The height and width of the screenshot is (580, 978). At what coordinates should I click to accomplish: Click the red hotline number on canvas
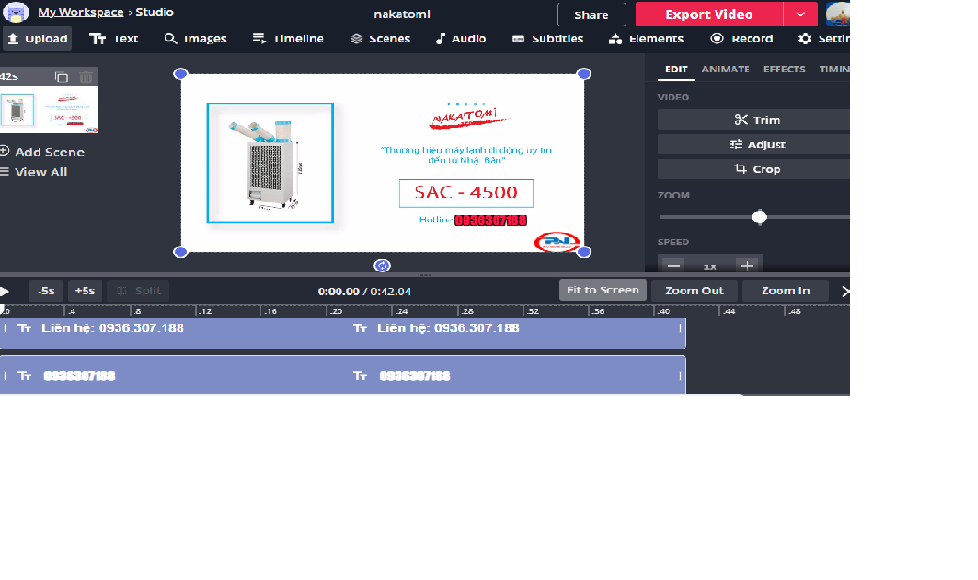coord(490,220)
